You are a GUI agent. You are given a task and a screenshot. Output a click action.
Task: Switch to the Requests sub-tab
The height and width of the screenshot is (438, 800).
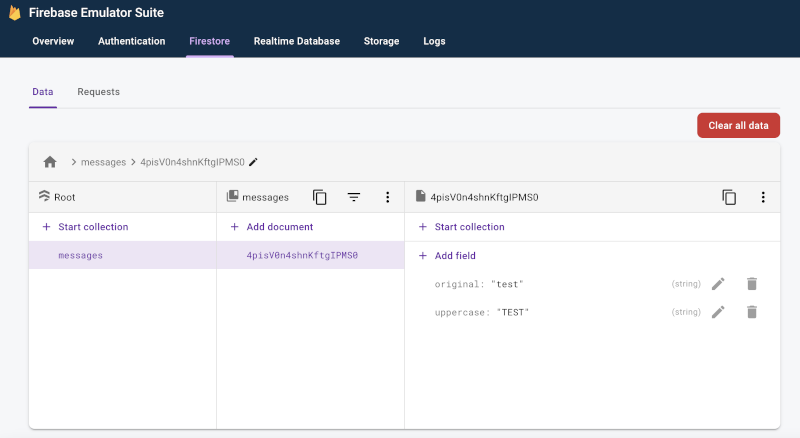tap(98, 92)
